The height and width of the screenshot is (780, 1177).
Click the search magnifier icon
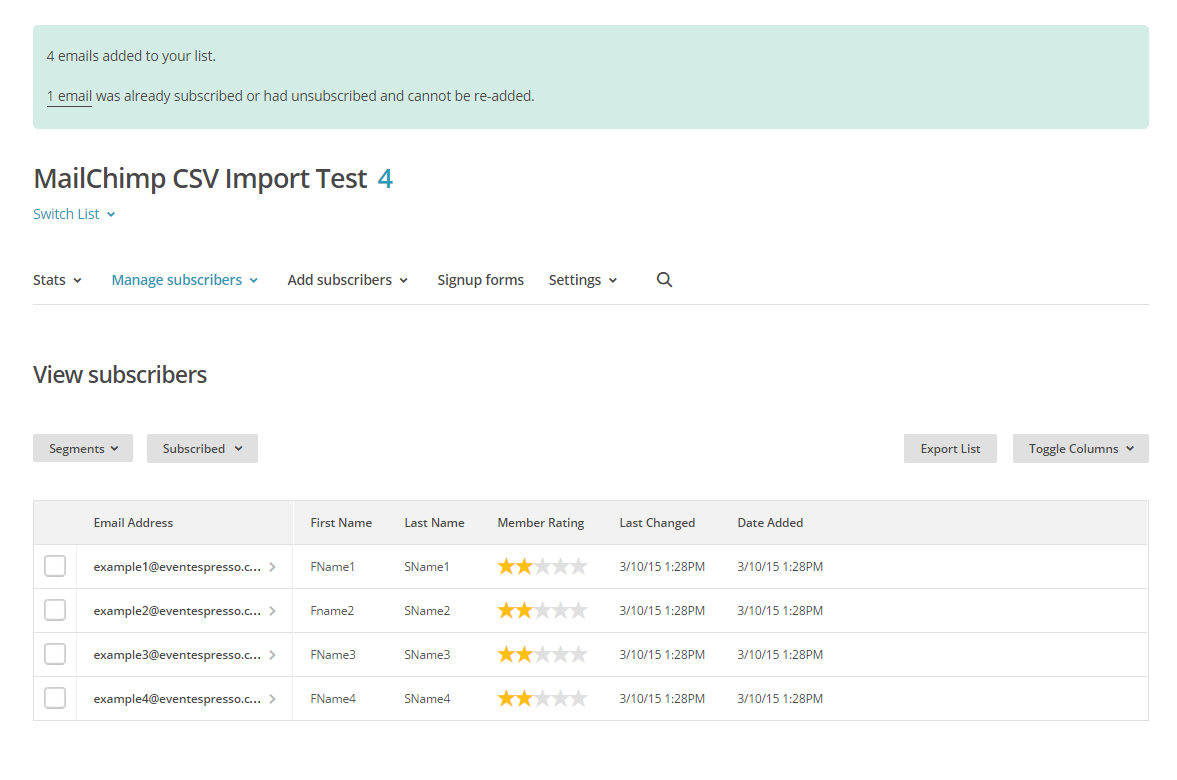click(664, 280)
